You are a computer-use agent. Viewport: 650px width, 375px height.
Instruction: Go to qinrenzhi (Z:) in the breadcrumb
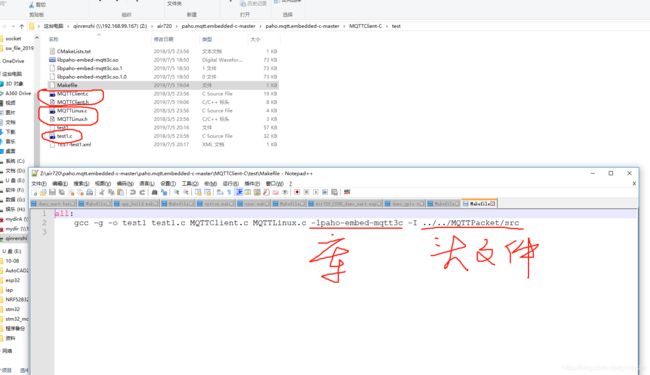(x=110, y=26)
